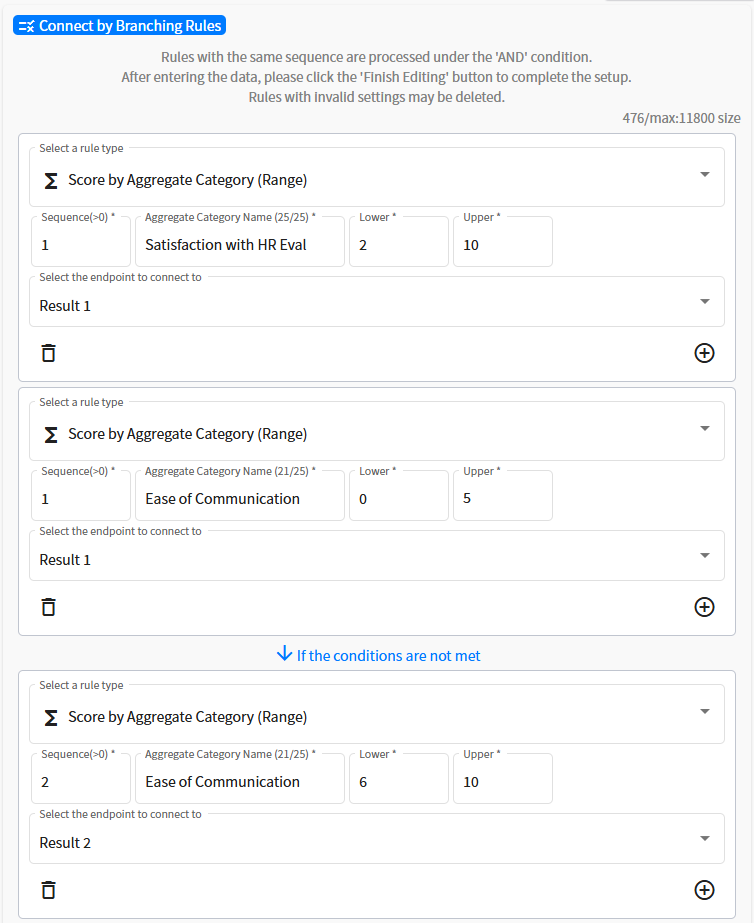Edit Upper field containing 5
Screen dimensions: 754x923
[503, 496]
